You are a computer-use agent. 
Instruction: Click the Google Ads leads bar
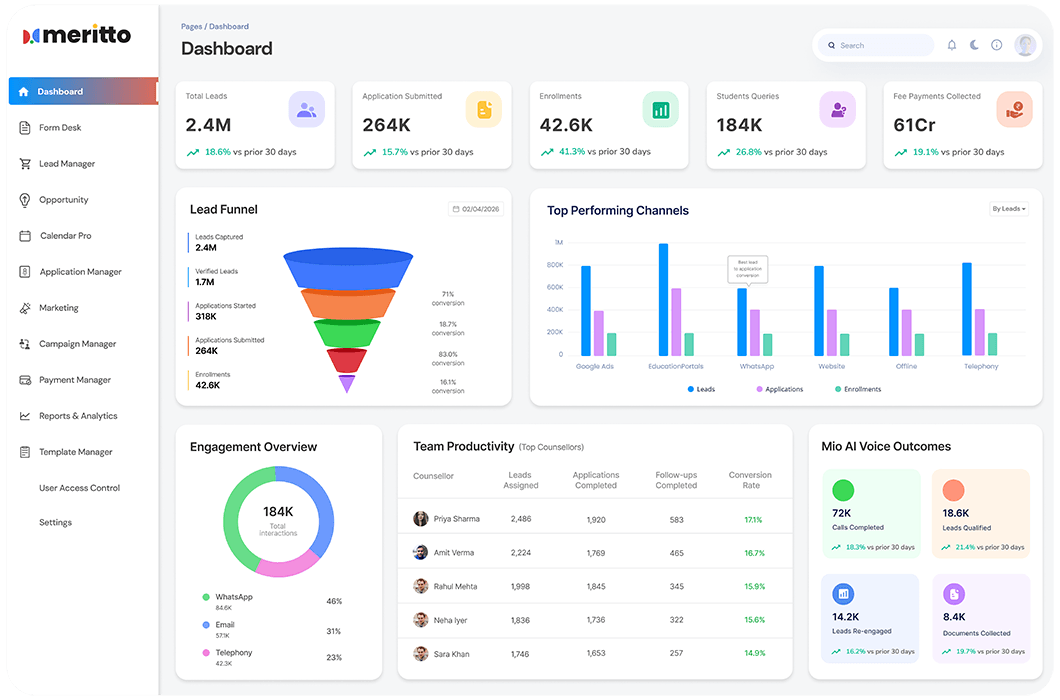point(585,310)
